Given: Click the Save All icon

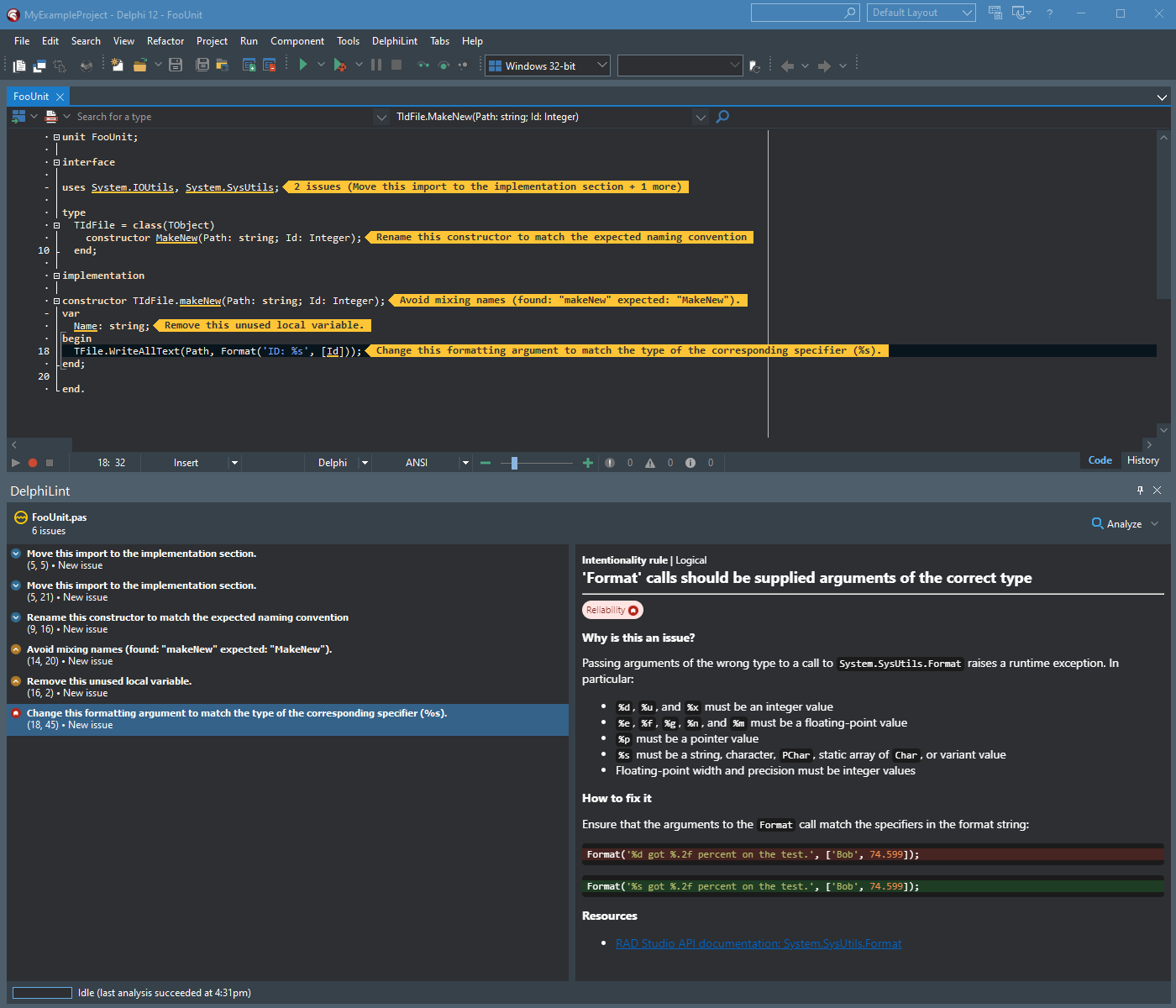Looking at the screenshot, I should click(202, 65).
